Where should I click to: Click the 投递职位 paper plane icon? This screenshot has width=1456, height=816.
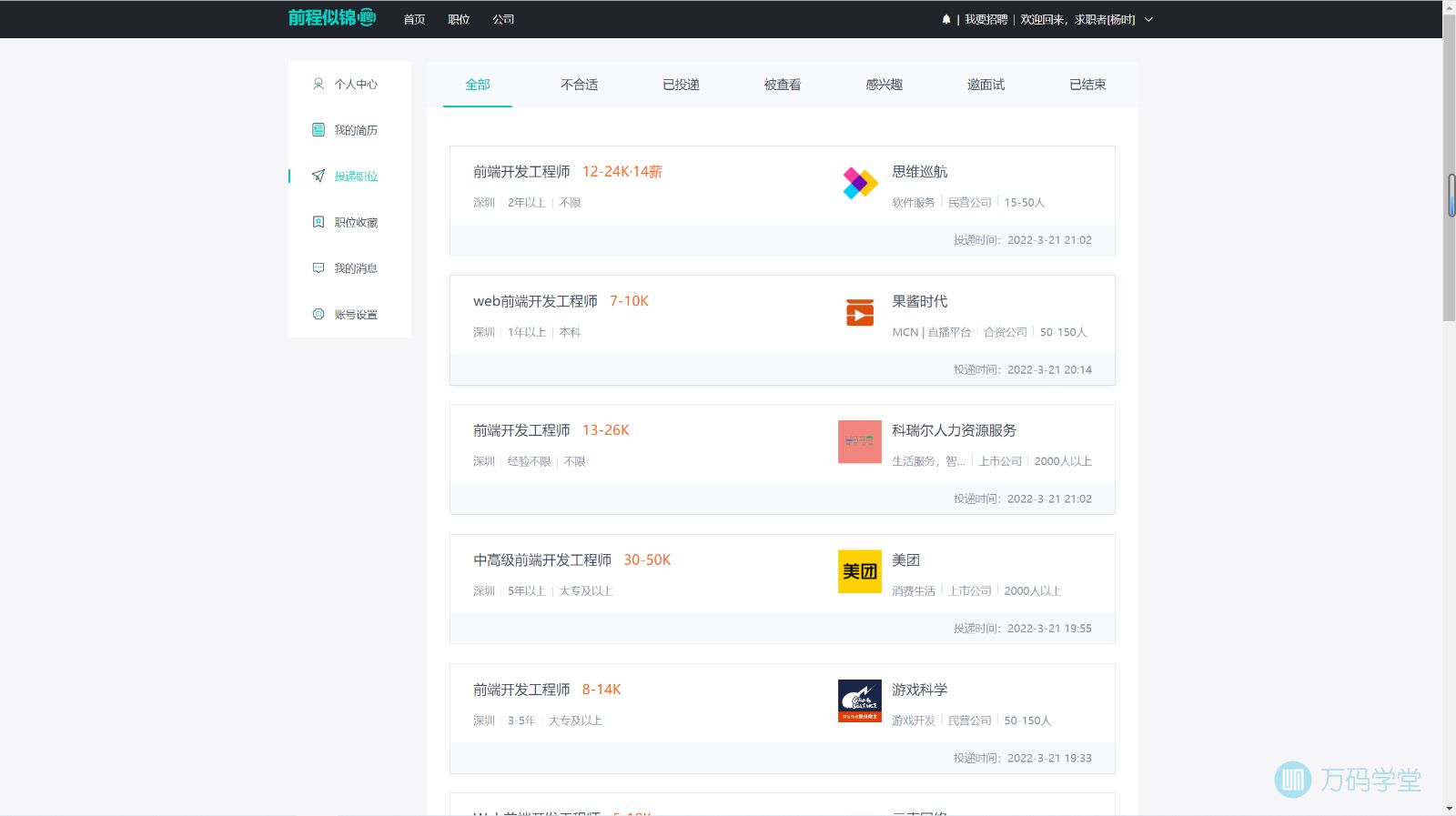[x=318, y=176]
